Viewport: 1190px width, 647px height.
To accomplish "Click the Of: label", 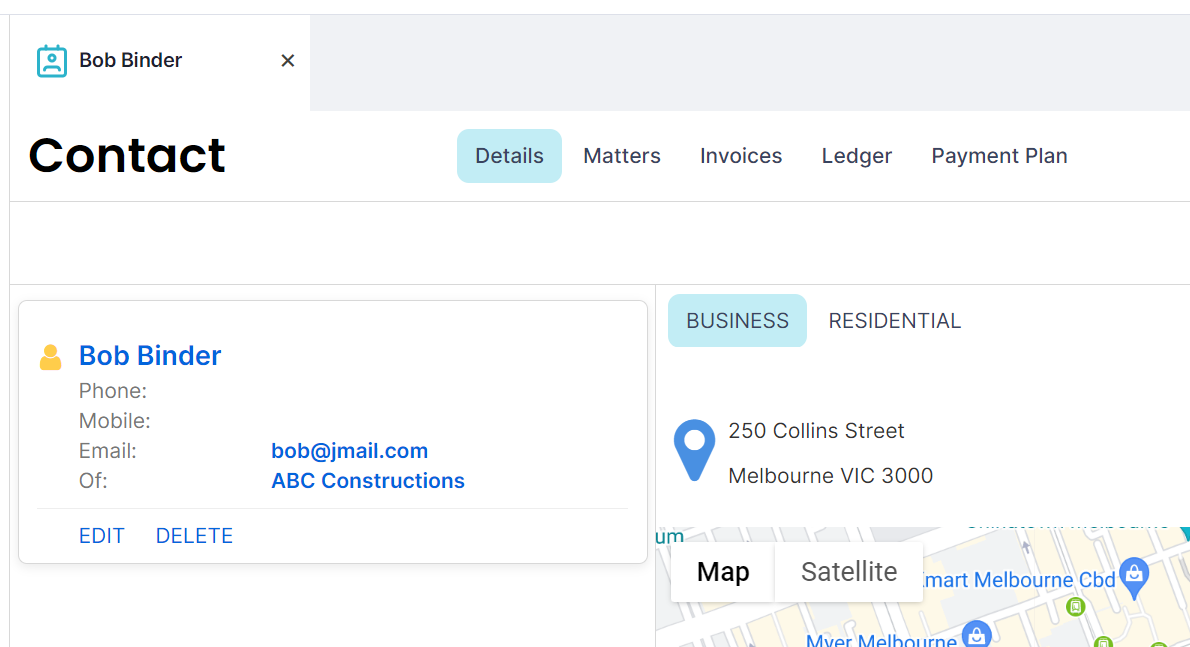I will coord(93,481).
